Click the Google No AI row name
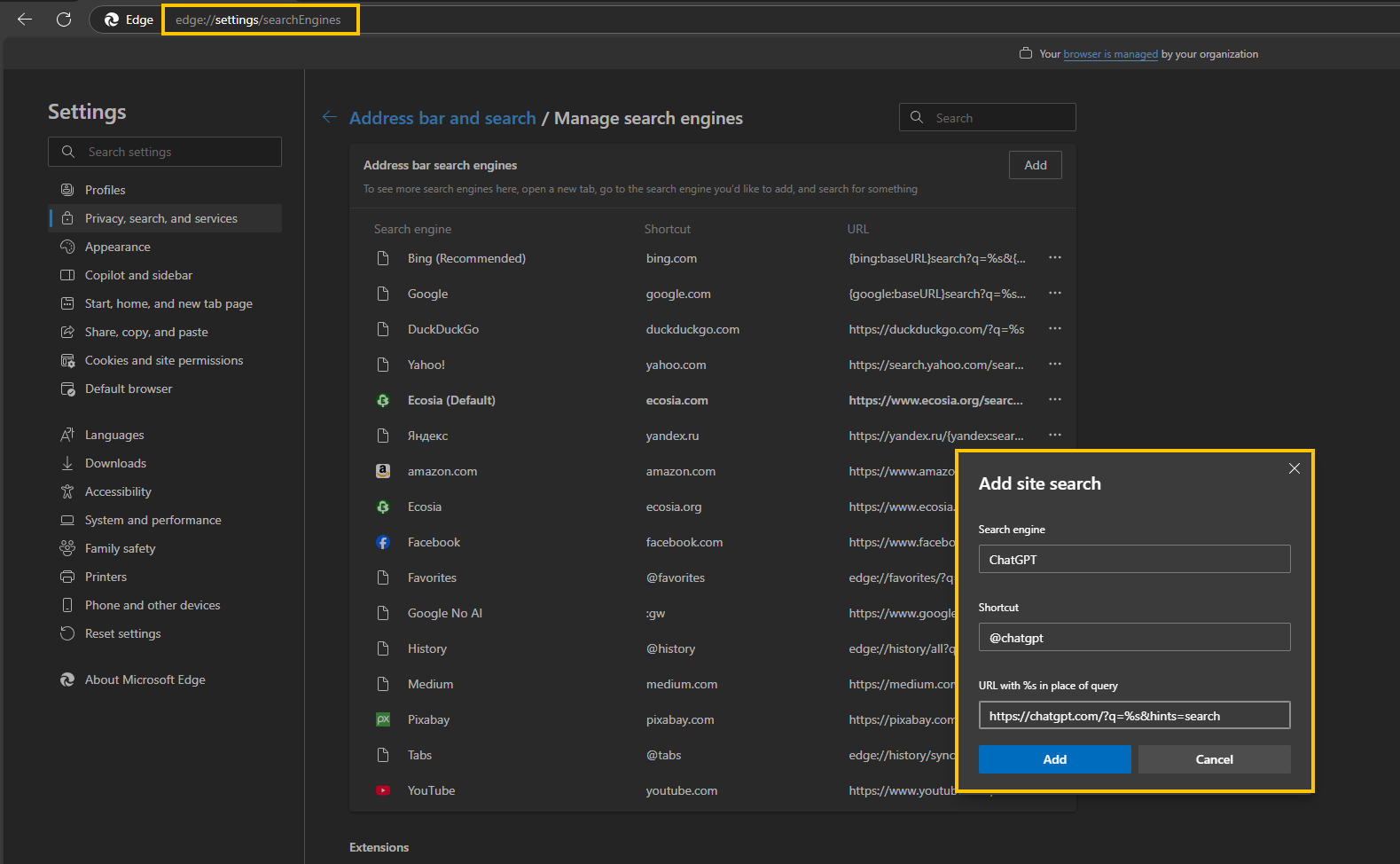The width and height of the screenshot is (1400, 864). 445,613
